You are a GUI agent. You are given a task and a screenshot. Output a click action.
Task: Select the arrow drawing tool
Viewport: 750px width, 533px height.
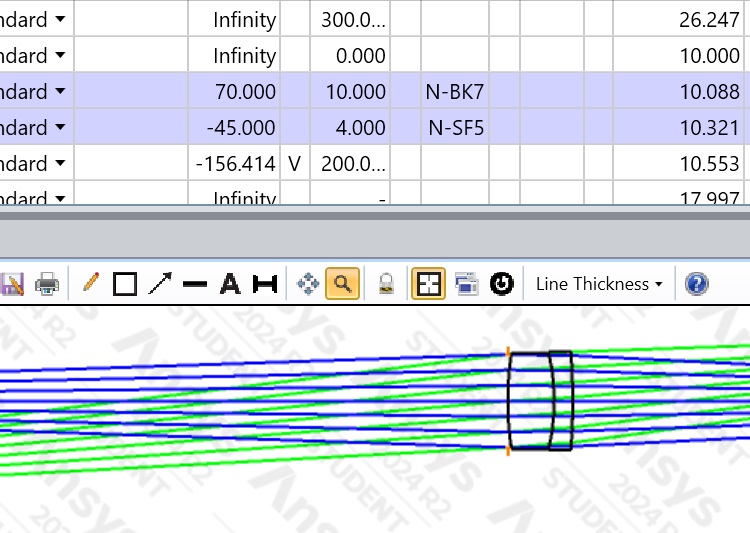coord(160,283)
